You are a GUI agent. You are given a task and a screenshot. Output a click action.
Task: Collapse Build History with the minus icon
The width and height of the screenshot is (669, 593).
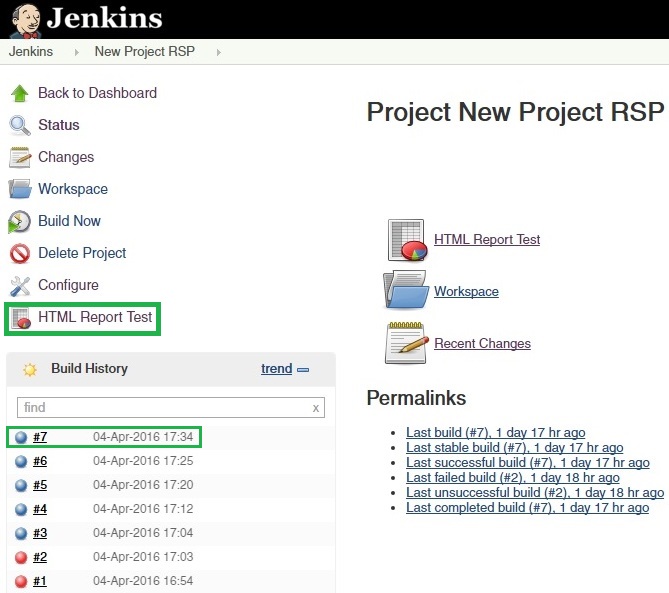point(303,370)
